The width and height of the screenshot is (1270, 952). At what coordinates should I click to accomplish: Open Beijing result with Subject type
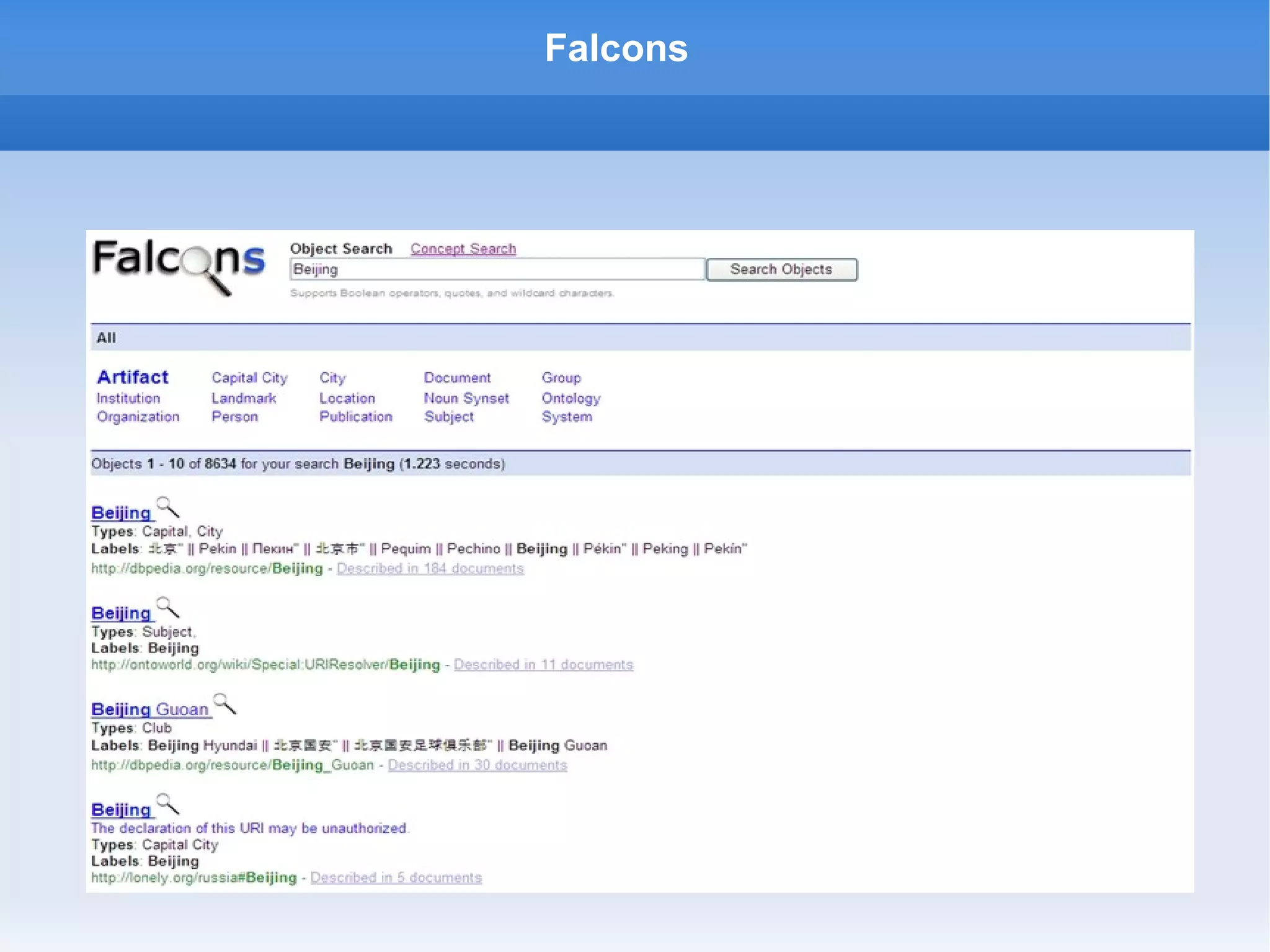tap(121, 613)
